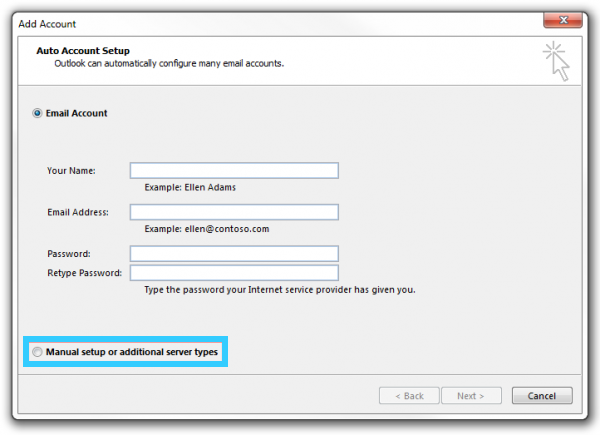Screen dimensions: 600x435
Task: Focus the Email Address input box
Action: [x=234, y=212]
